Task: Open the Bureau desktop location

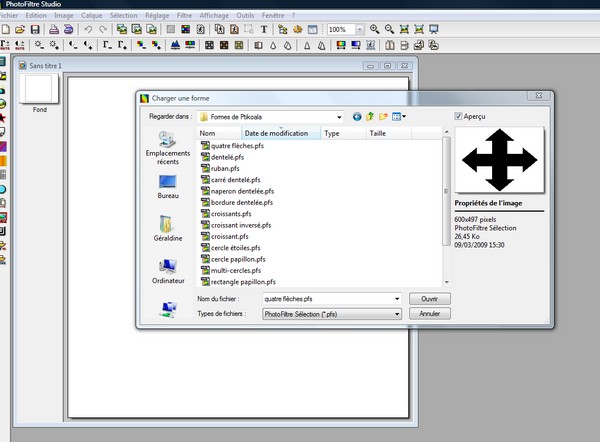Action: point(168,187)
